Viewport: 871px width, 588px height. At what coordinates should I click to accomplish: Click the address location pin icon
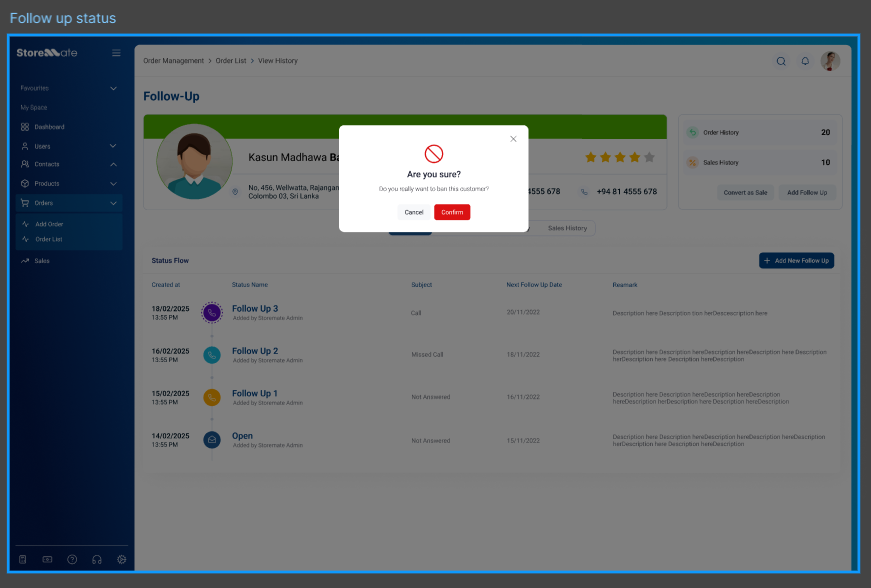(235, 192)
